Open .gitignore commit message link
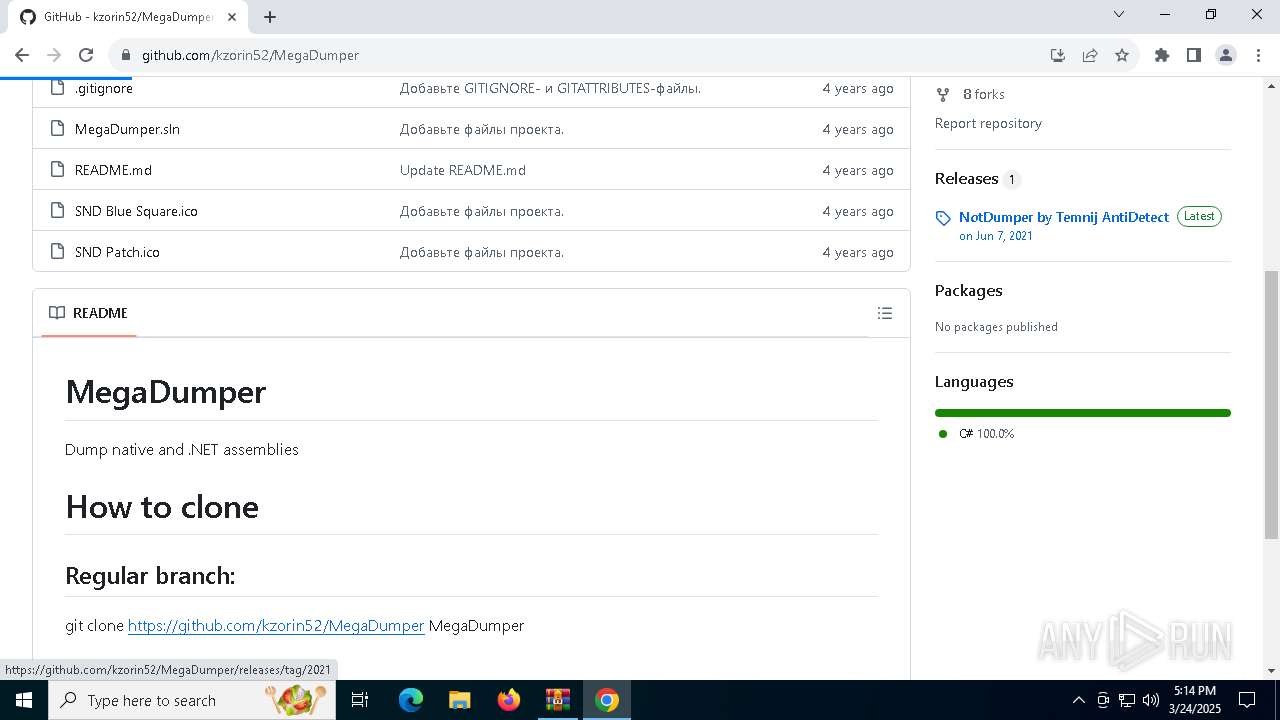The height and width of the screenshot is (720, 1280). coord(550,88)
